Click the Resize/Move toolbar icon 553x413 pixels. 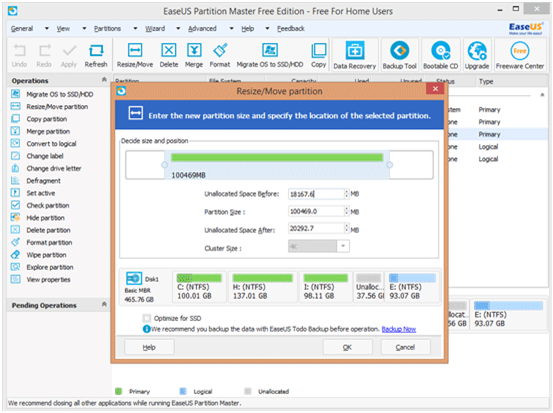135,55
